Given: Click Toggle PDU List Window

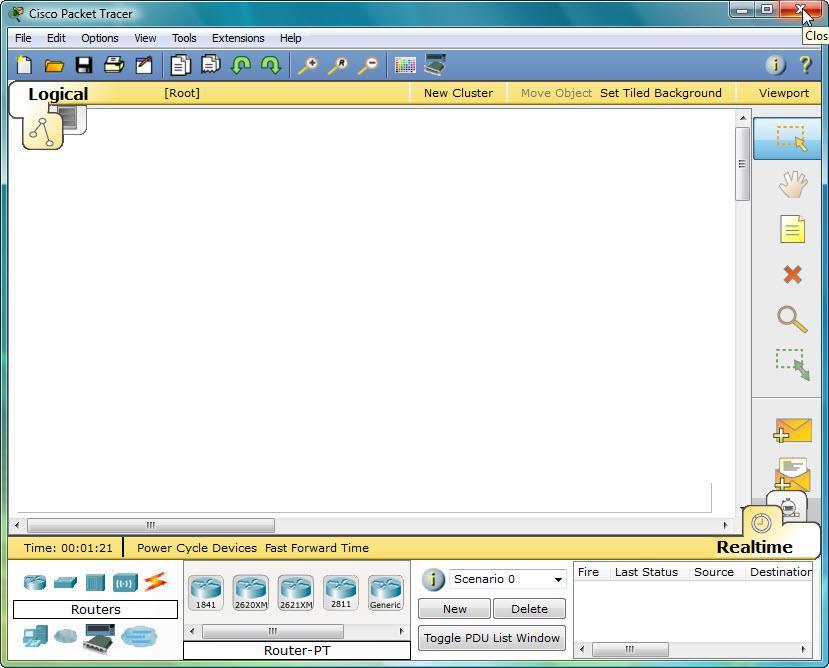Looking at the screenshot, I should click(492, 638).
